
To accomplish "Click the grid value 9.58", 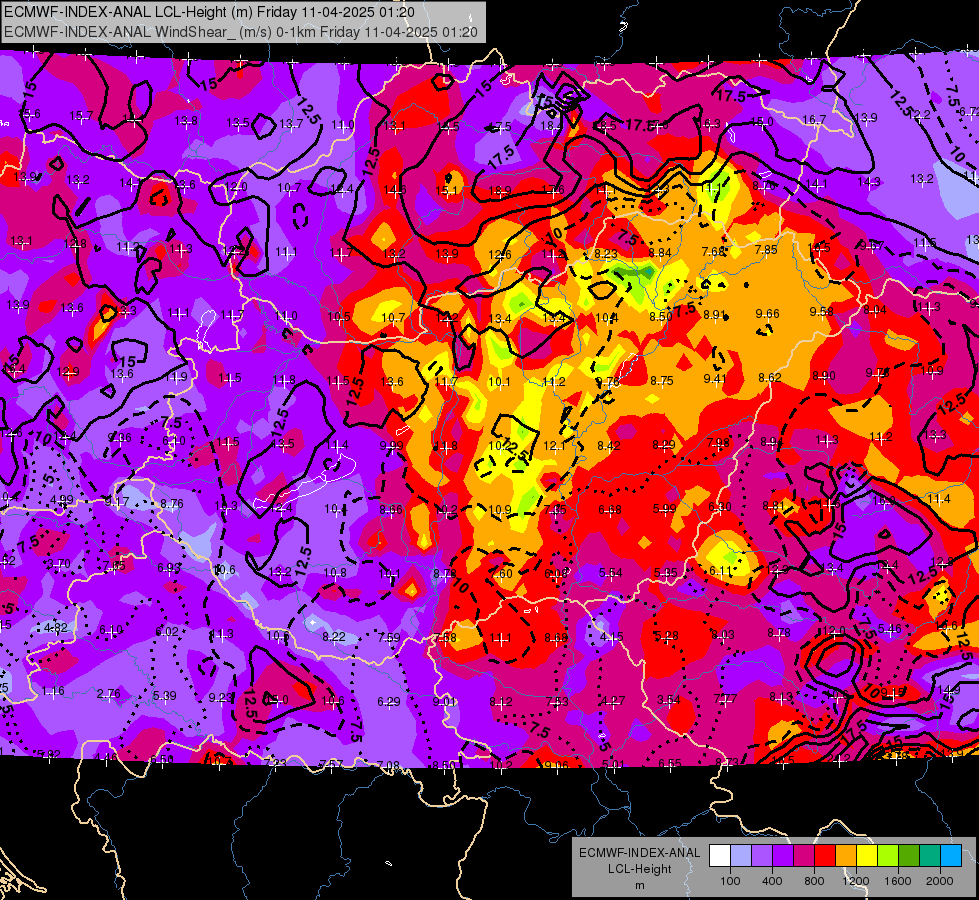I will 822,311.
